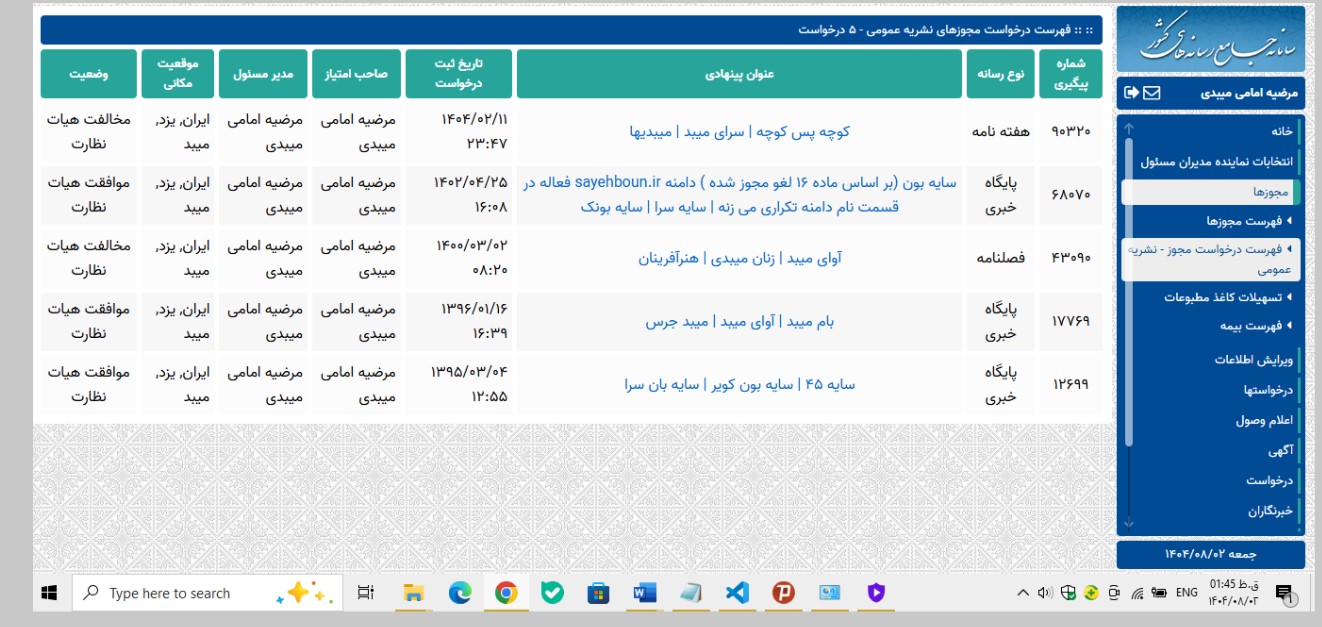Screen dimensions: 1322x627
Task: Show hidden system tray icons
Action: click(1023, 593)
